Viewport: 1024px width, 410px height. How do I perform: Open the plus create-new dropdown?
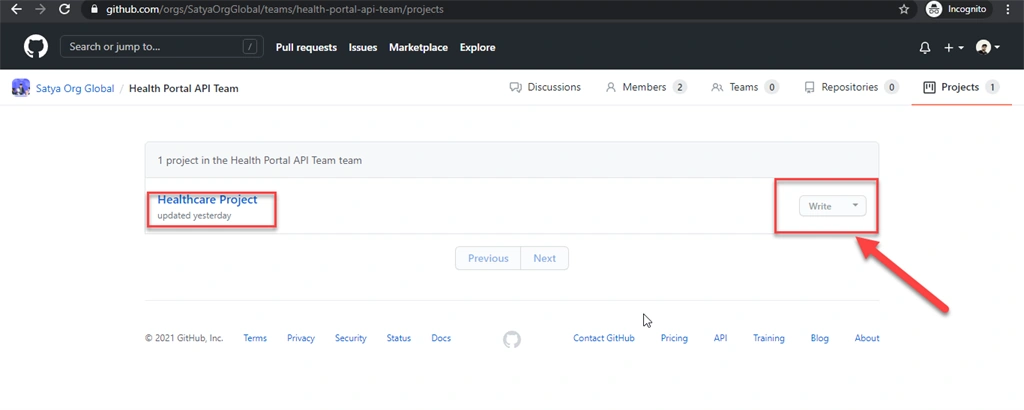pos(953,48)
